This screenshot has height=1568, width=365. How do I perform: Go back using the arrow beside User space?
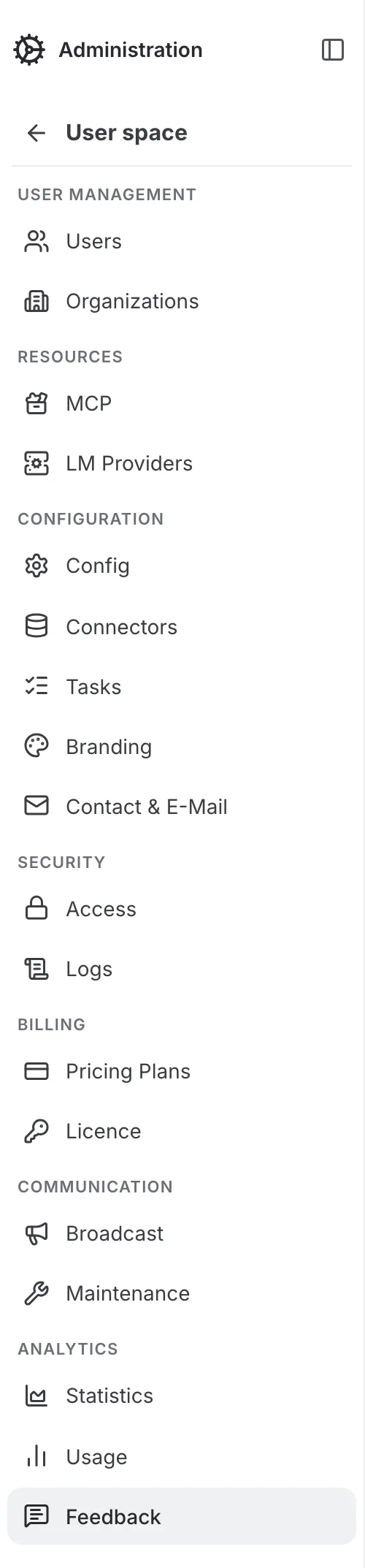[x=36, y=133]
